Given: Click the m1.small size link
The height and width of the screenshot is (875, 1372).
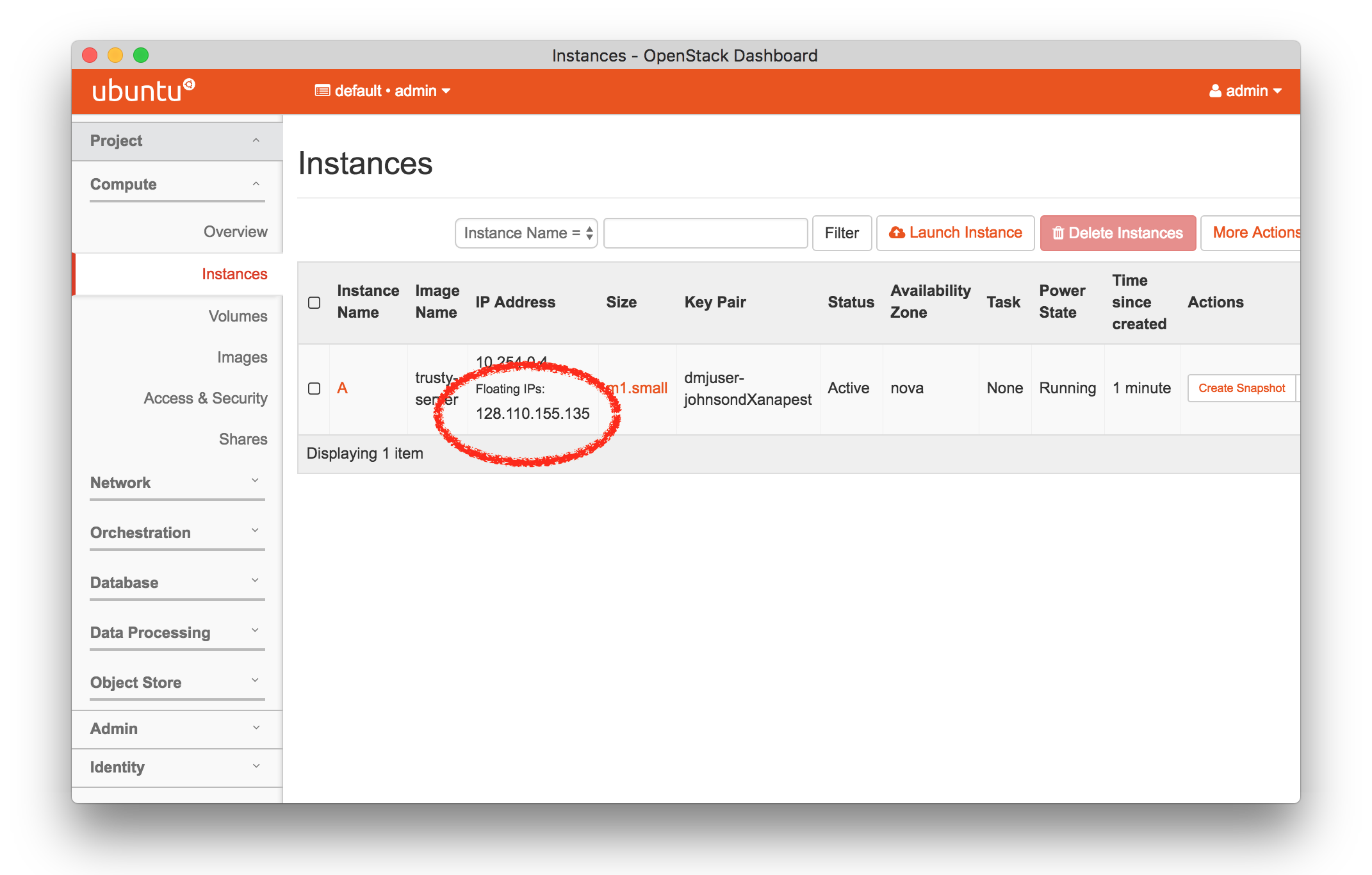Looking at the screenshot, I should click(x=637, y=388).
